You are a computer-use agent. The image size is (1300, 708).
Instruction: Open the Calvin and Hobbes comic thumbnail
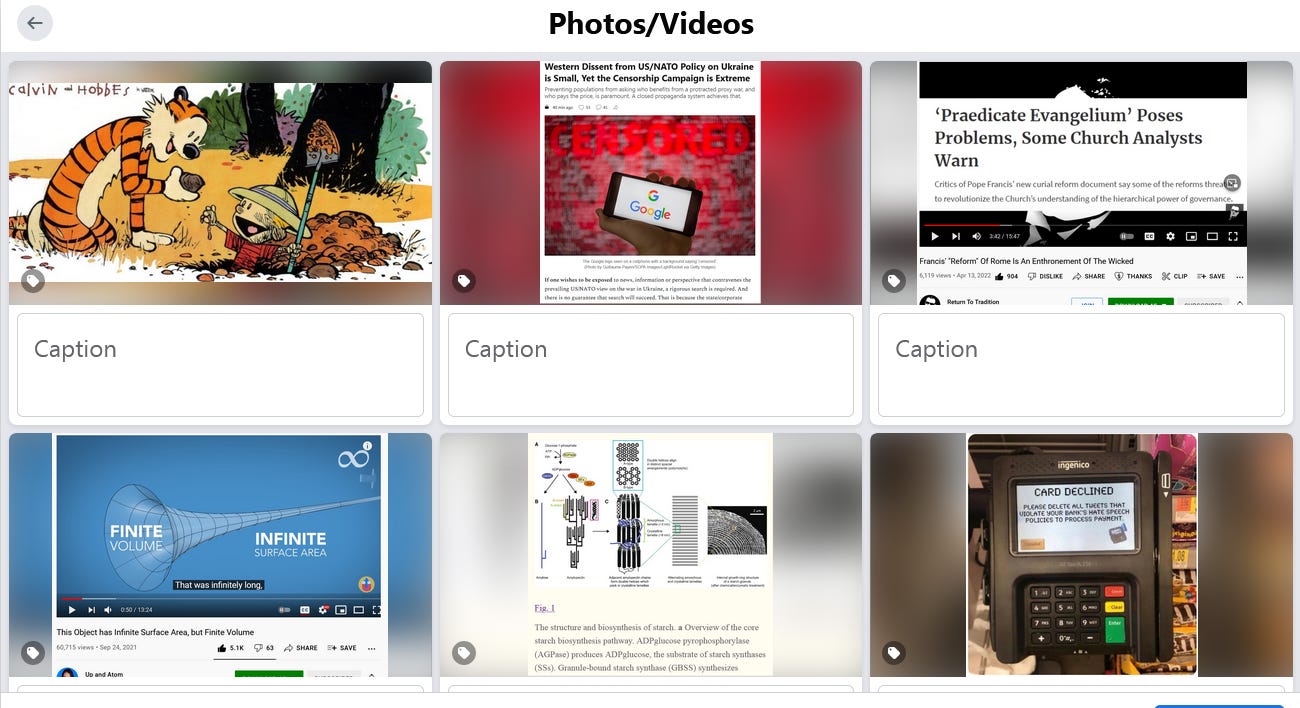[x=220, y=183]
